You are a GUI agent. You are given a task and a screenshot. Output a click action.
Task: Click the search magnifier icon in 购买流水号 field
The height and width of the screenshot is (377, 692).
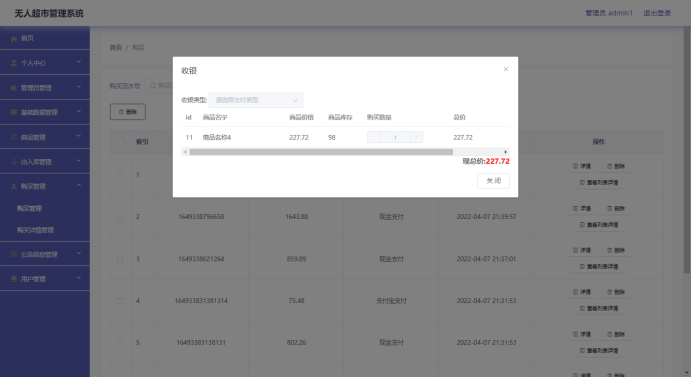[153, 86]
